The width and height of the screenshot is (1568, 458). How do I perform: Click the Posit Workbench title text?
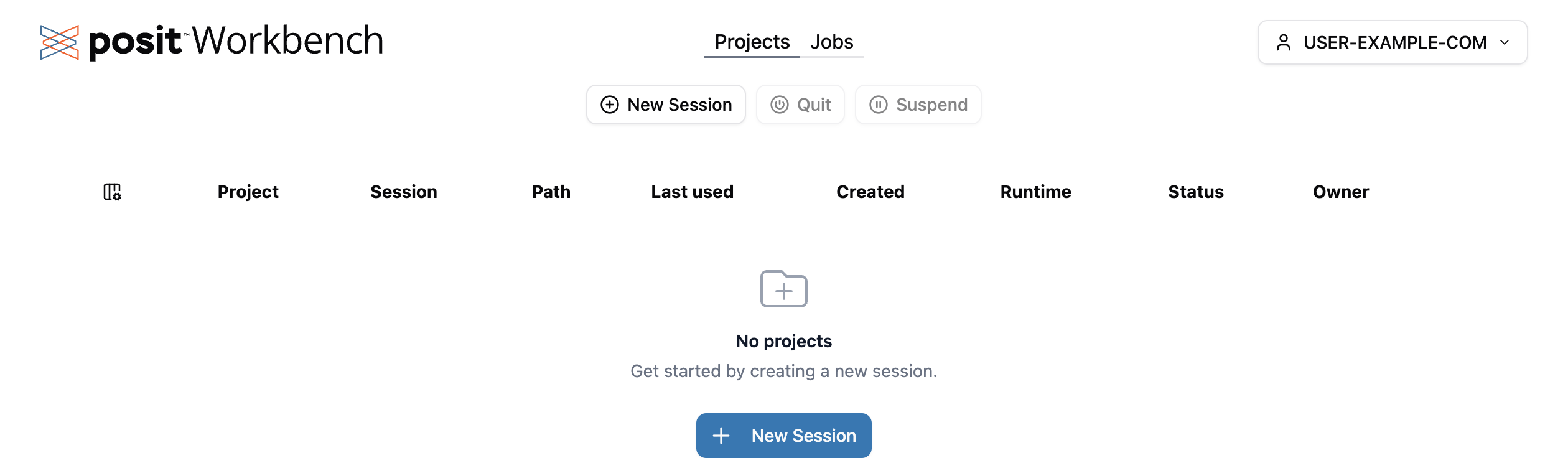pyautogui.click(x=236, y=41)
